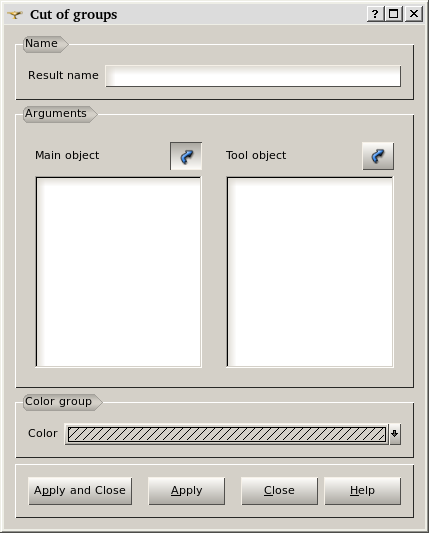This screenshot has height=533, width=429.
Task: Click the Apply button
Action: tap(187, 491)
